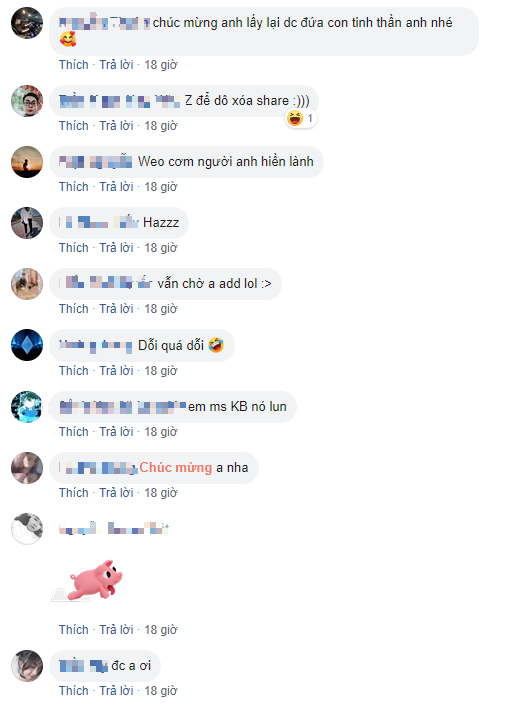513x705 pixels.
Task: Click Trả lời under "vẫn chờ a add lol"
Action: [116, 309]
